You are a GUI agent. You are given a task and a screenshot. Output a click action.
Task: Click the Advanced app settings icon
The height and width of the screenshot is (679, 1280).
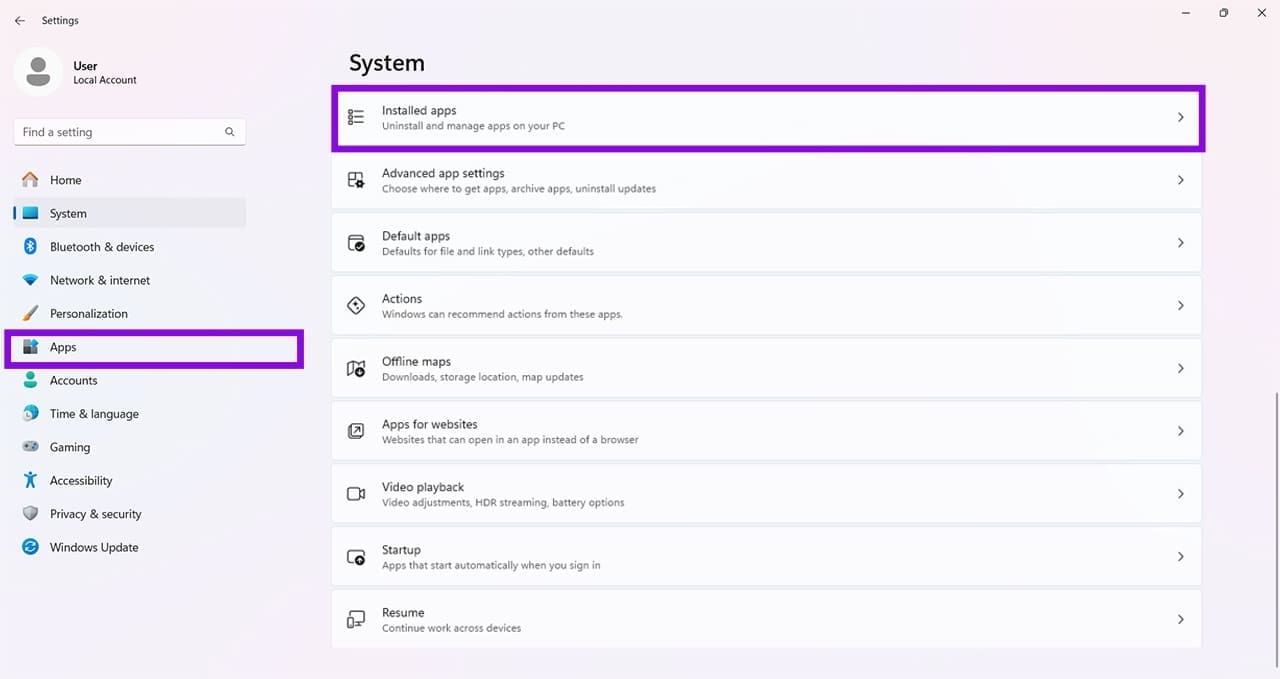click(x=356, y=180)
